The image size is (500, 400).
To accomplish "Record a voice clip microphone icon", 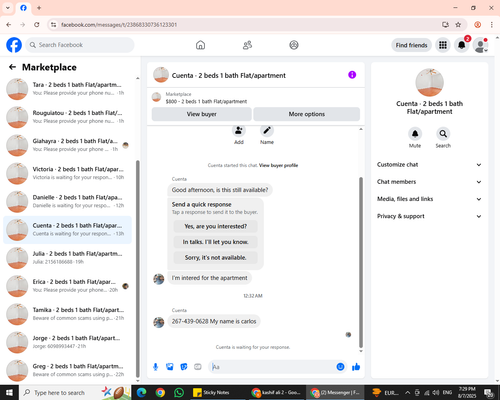I will (155, 367).
